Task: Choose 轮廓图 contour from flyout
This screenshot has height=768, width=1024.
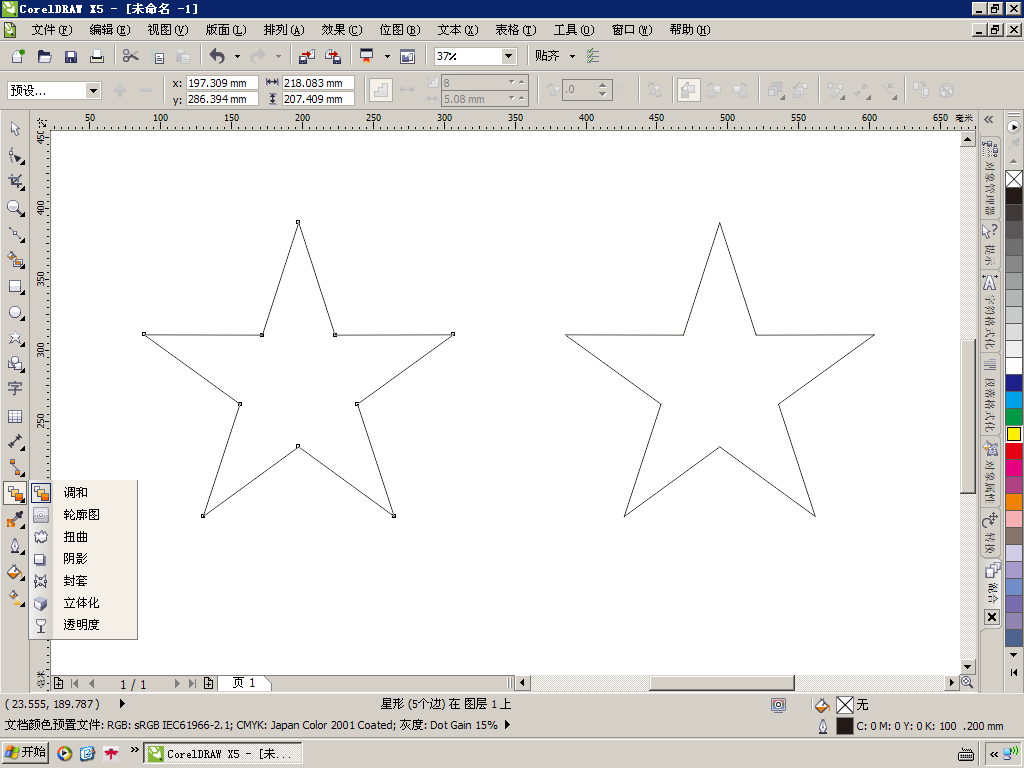Action: tap(84, 515)
